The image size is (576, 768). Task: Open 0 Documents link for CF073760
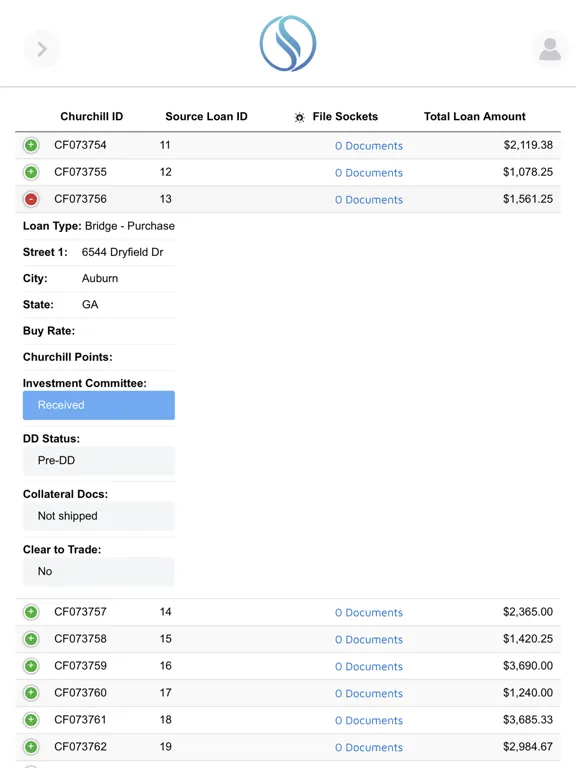click(369, 693)
